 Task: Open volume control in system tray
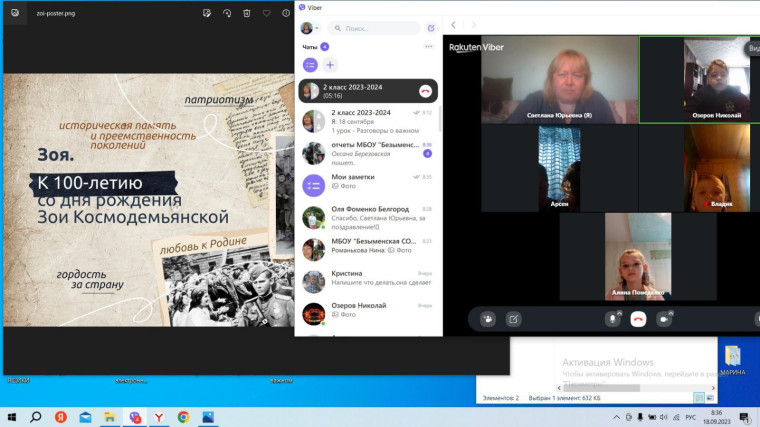[664, 417]
